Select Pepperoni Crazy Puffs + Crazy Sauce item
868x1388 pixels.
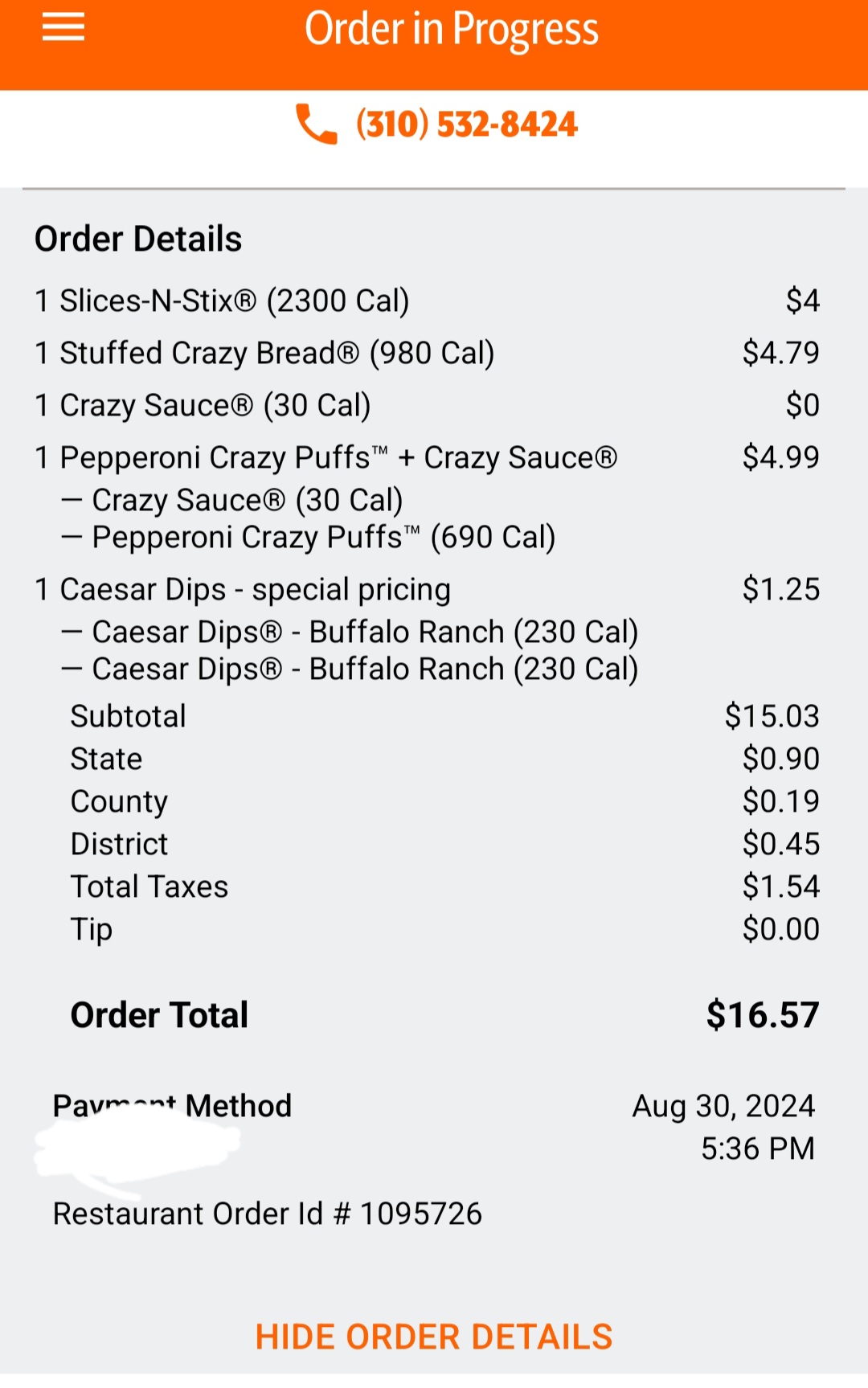pos(326,457)
